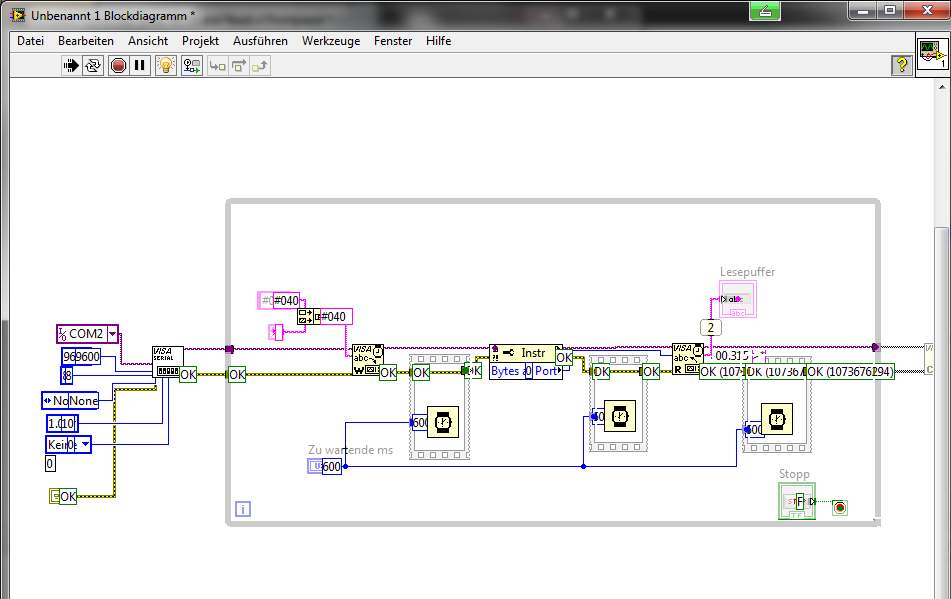Select the first wait timer watch icon
951x599 pixels.
click(443, 421)
